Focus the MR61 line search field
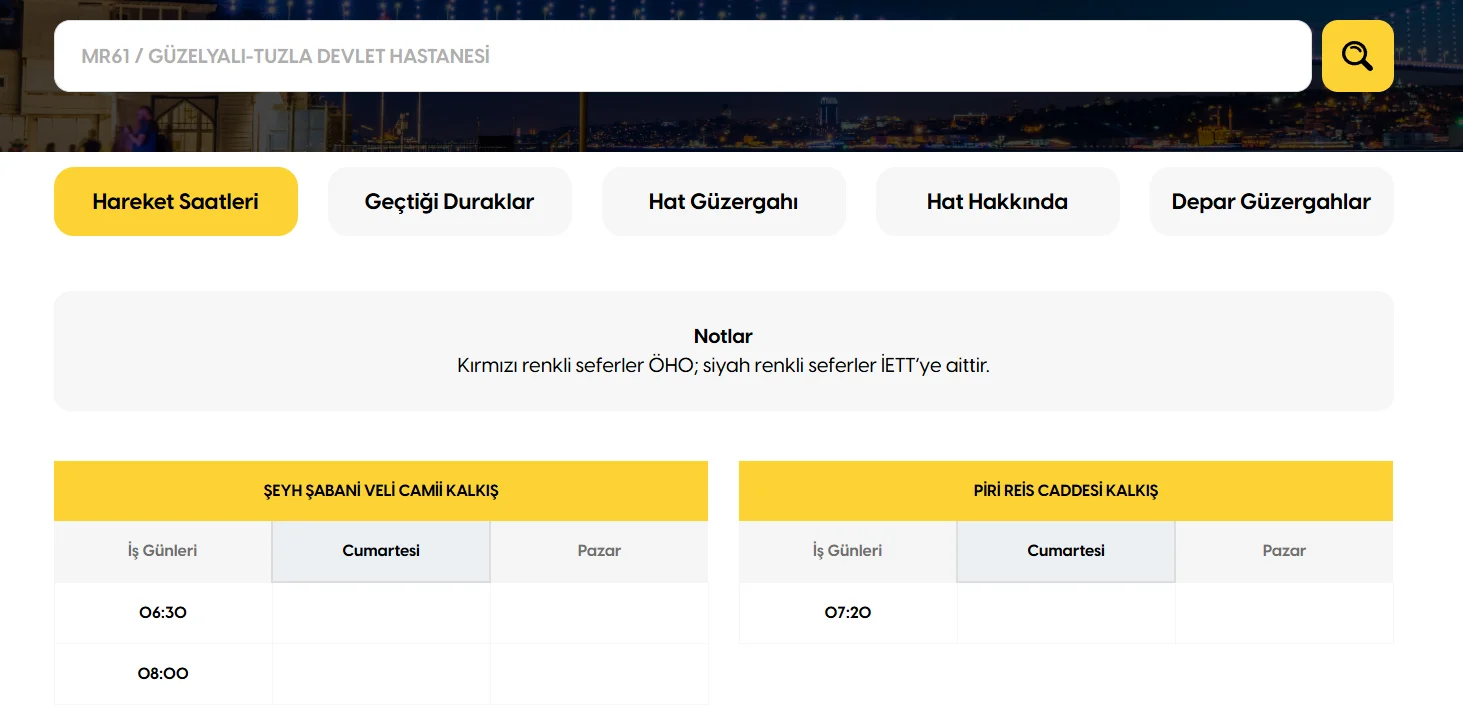The height and width of the screenshot is (719, 1463). (x=682, y=56)
